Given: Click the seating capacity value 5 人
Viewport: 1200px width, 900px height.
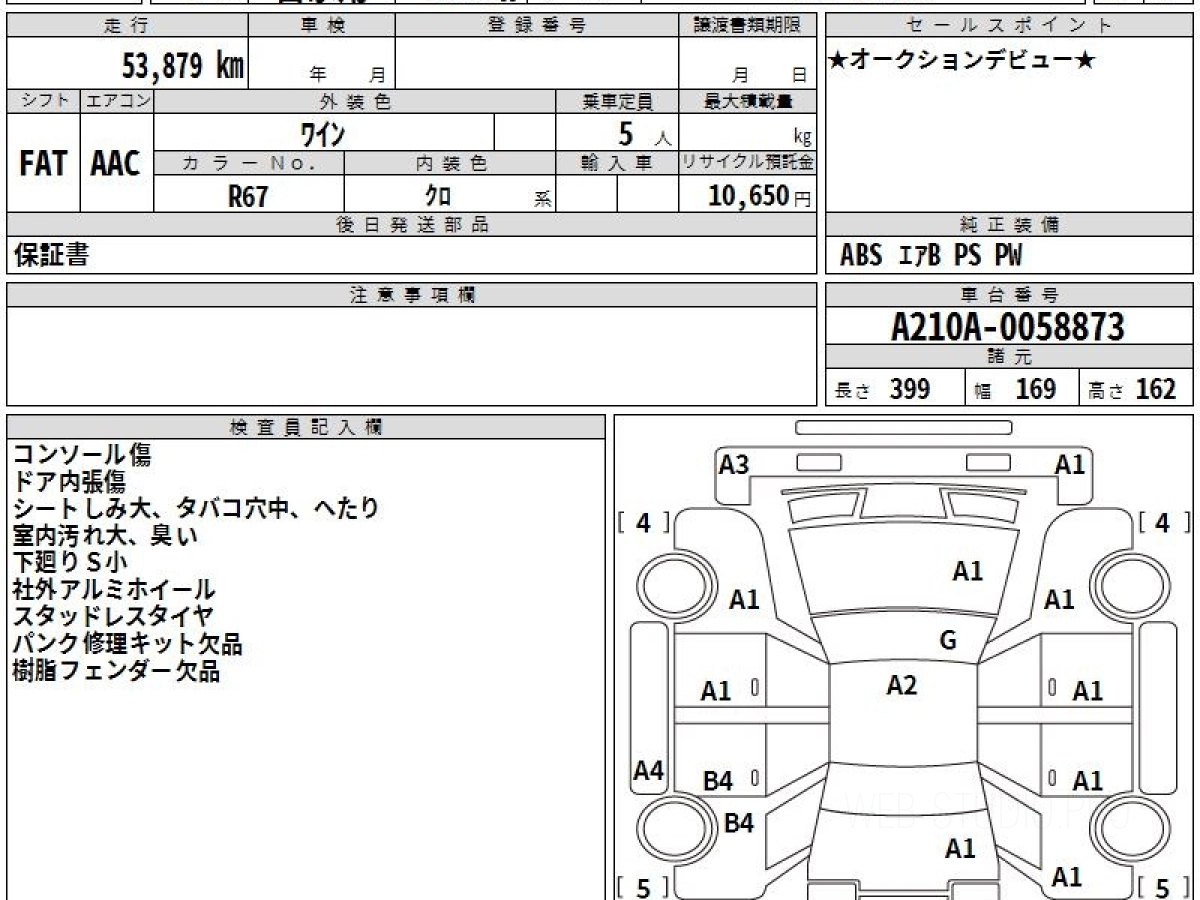Looking at the screenshot, I should coord(645,133).
